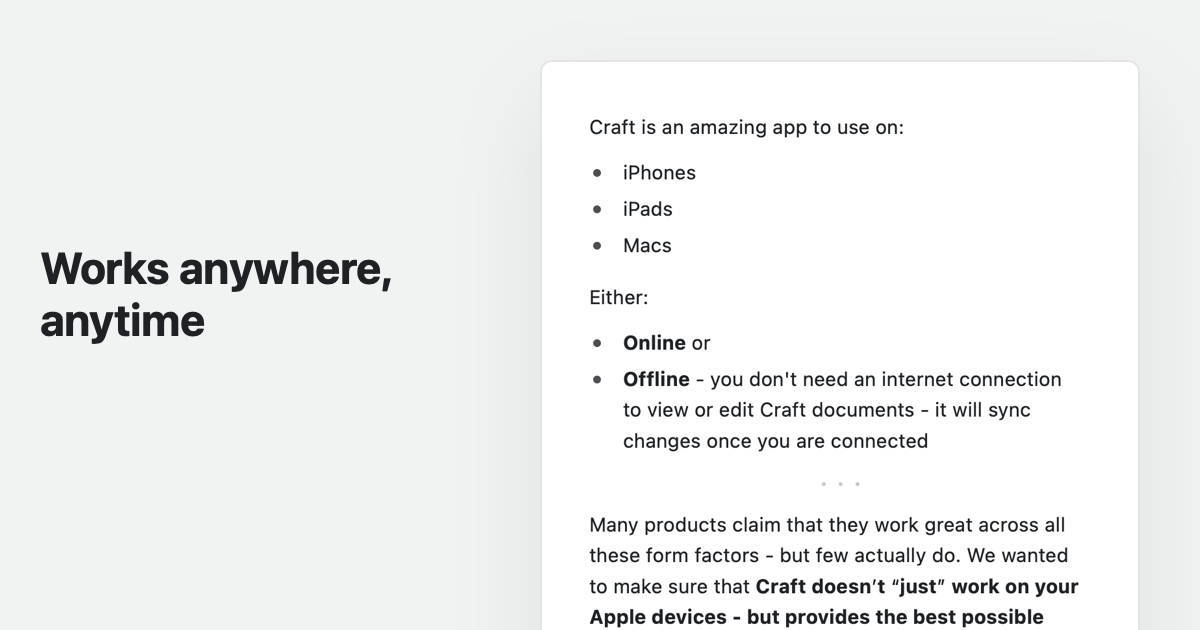Select the bold word Offline
Viewport: 1200px width, 630px height.
pyautogui.click(x=656, y=379)
